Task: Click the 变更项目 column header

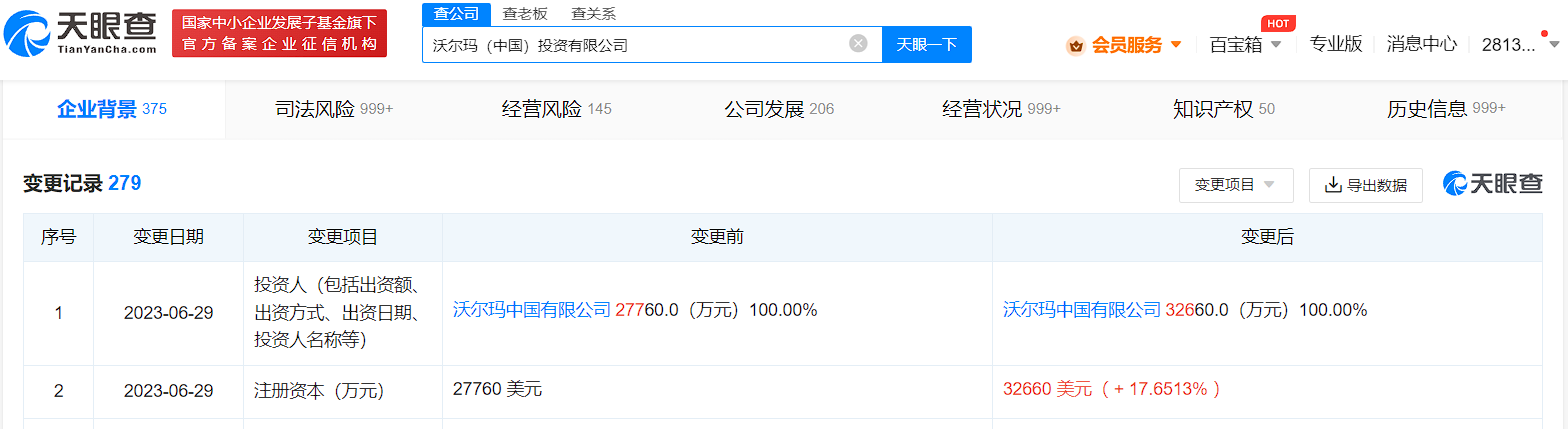Action: click(x=343, y=237)
